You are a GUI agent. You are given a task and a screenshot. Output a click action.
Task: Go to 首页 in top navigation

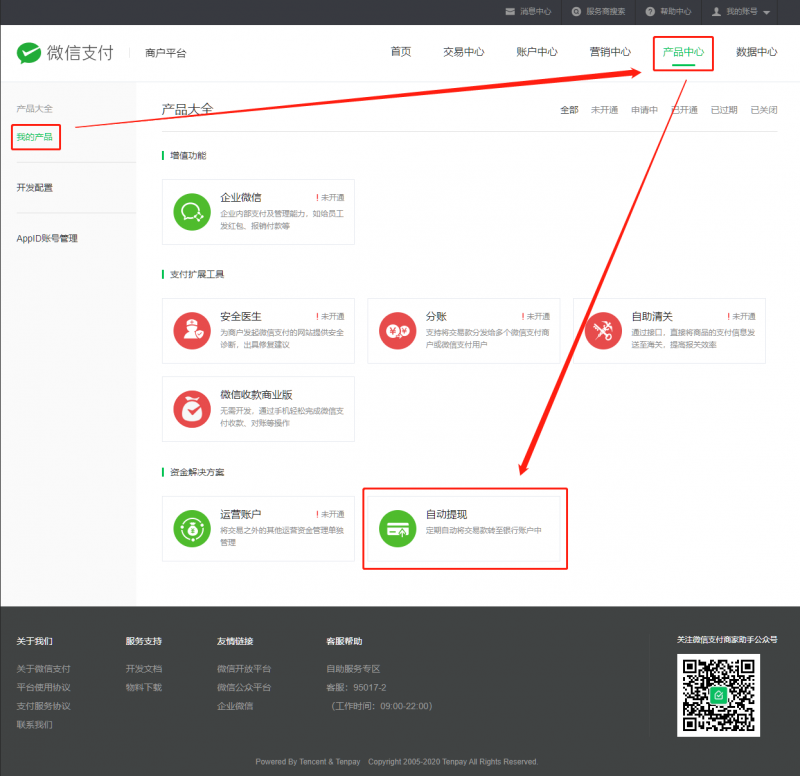401,52
